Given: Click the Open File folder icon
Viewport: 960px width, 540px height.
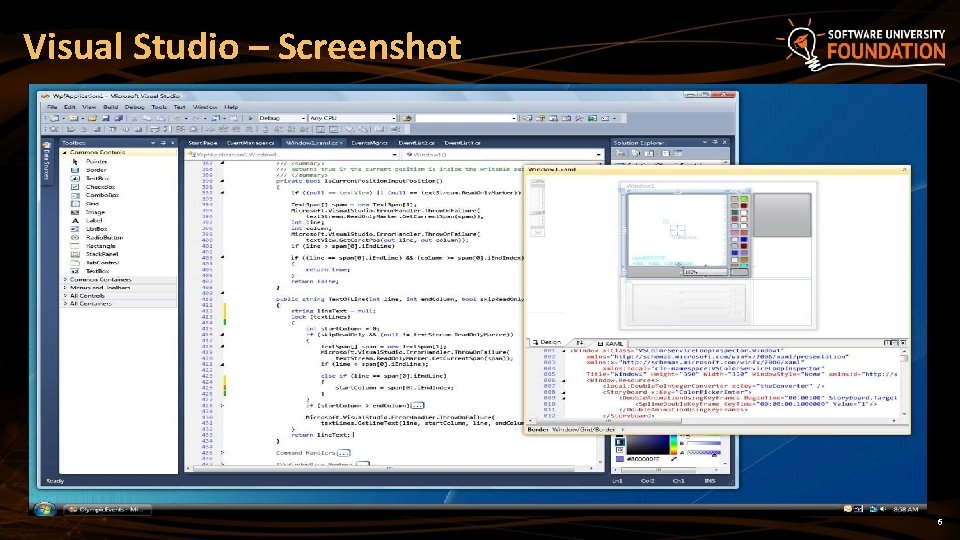Looking at the screenshot, I should 92,118.
